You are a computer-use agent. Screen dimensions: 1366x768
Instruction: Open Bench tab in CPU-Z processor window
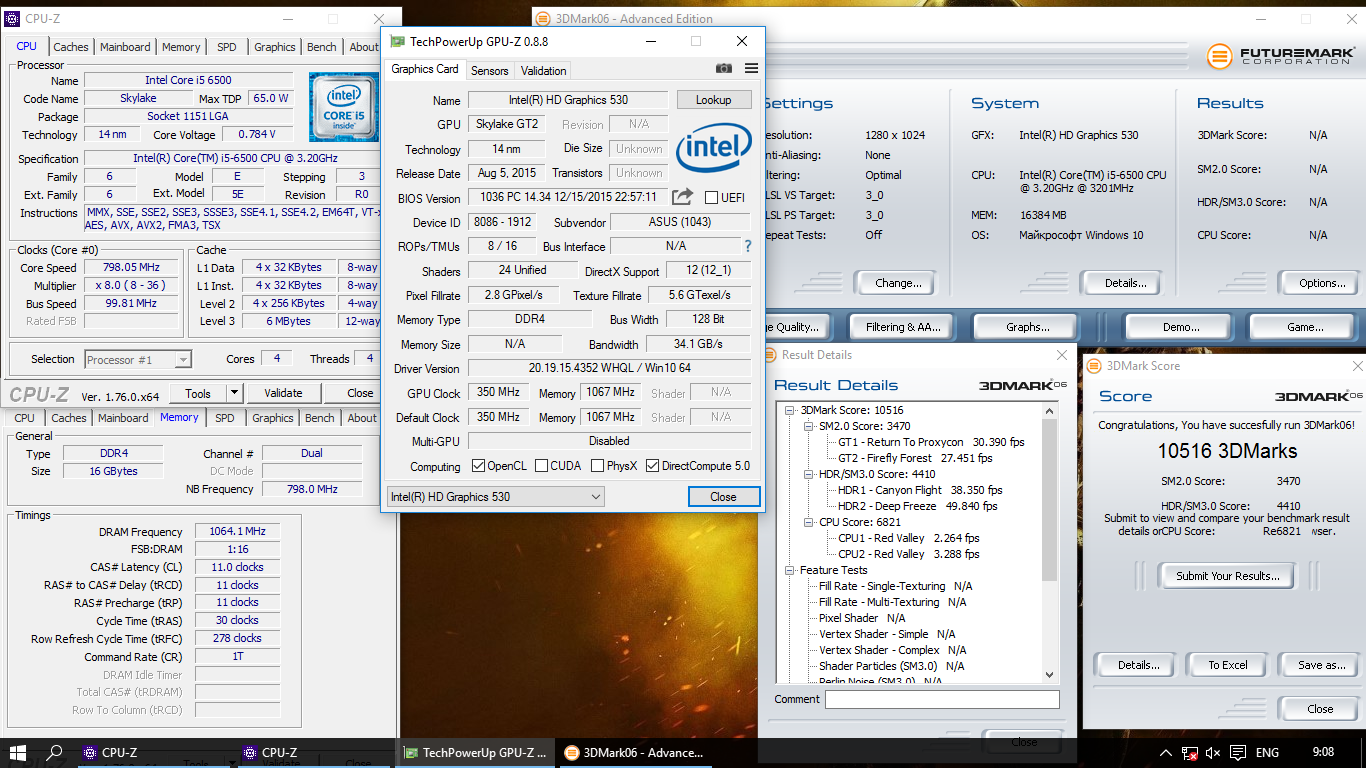[x=322, y=47]
